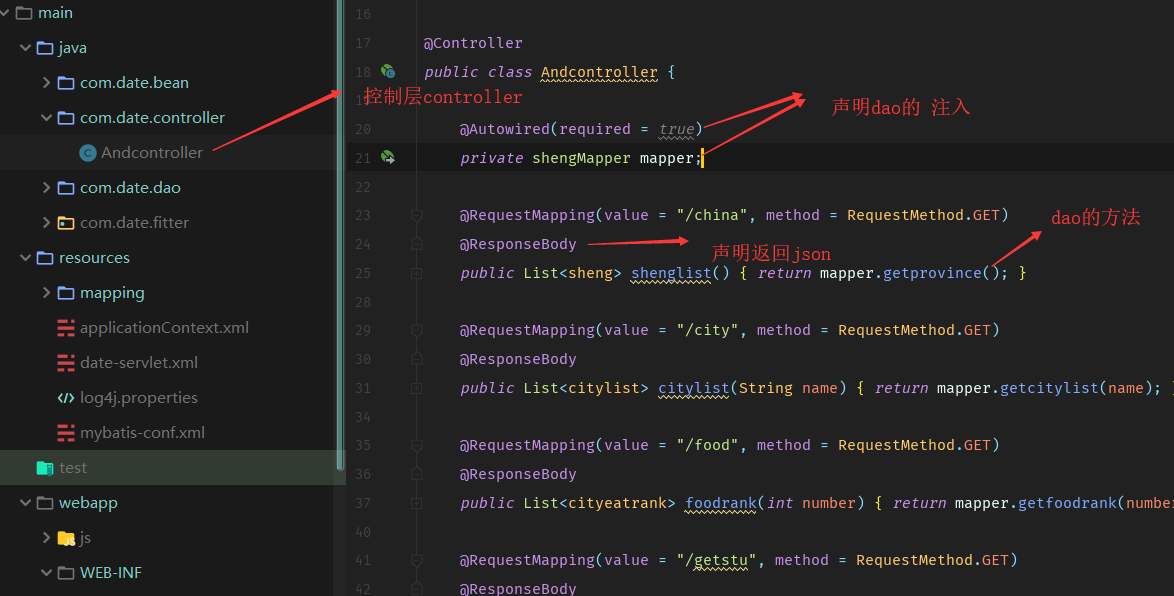Image resolution: width=1174 pixels, height=596 pixels.
Task: Unfold the foodrank method at line 37
Action: tap(417, 503)
